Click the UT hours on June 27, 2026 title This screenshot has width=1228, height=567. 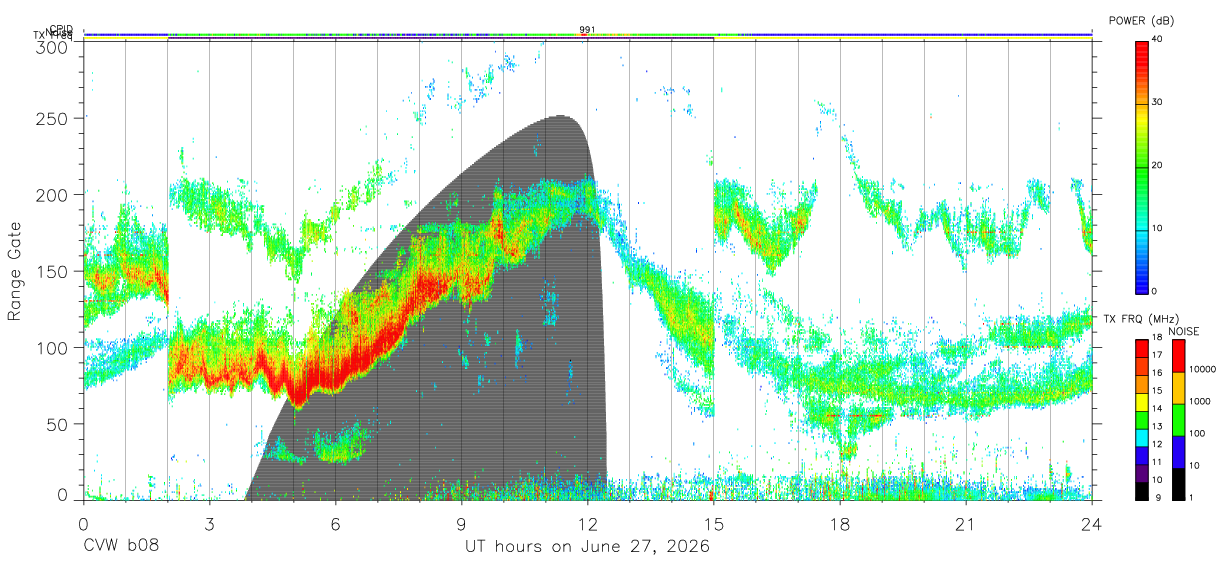click(587, 547)
